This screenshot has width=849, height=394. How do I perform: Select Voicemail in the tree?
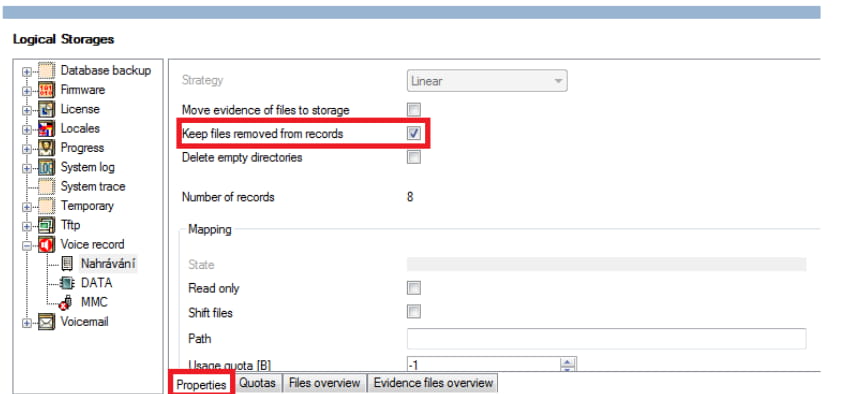click(84, 321)
